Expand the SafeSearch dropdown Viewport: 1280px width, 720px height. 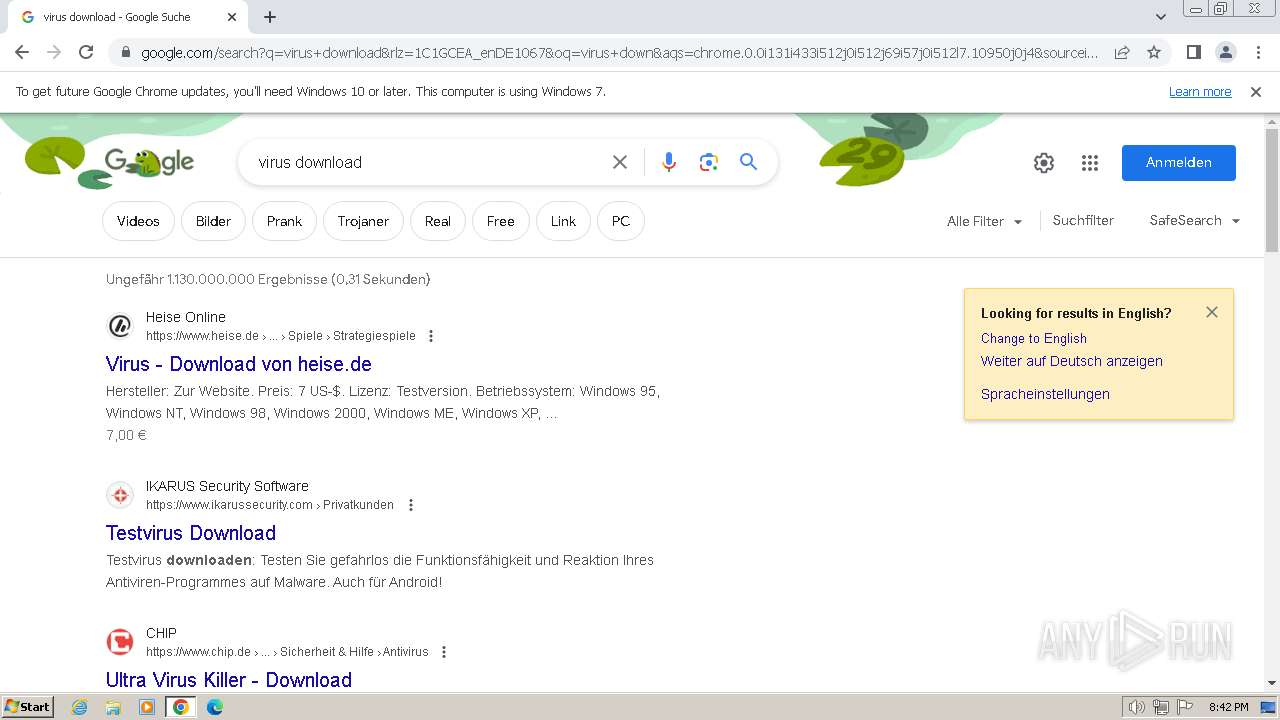click(x=1195, y=221)
